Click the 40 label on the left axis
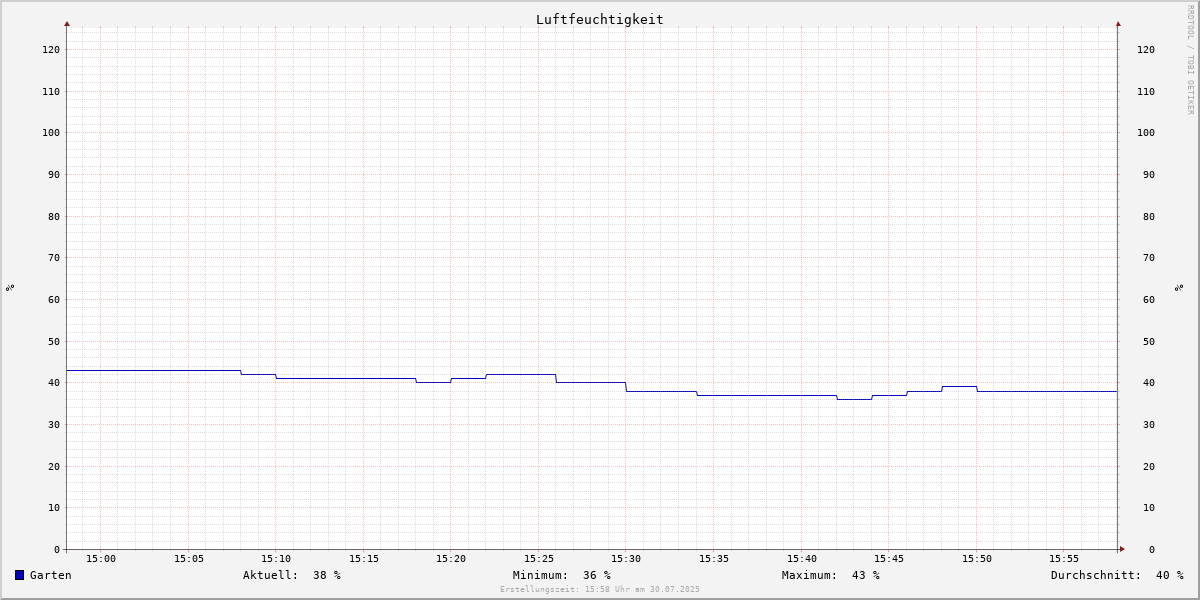The height and width of the screenshot is (600, 1200). [54, 382]
